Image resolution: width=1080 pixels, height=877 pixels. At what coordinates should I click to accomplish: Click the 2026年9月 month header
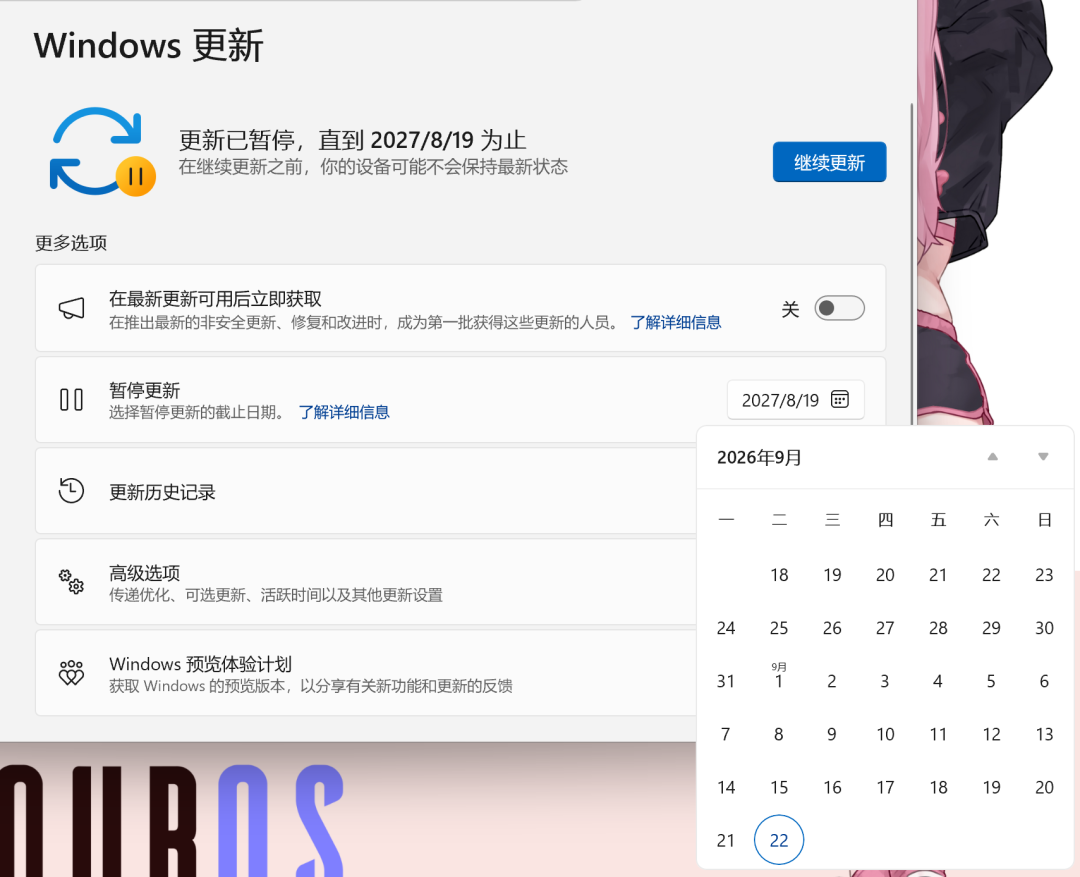point(759,457)
